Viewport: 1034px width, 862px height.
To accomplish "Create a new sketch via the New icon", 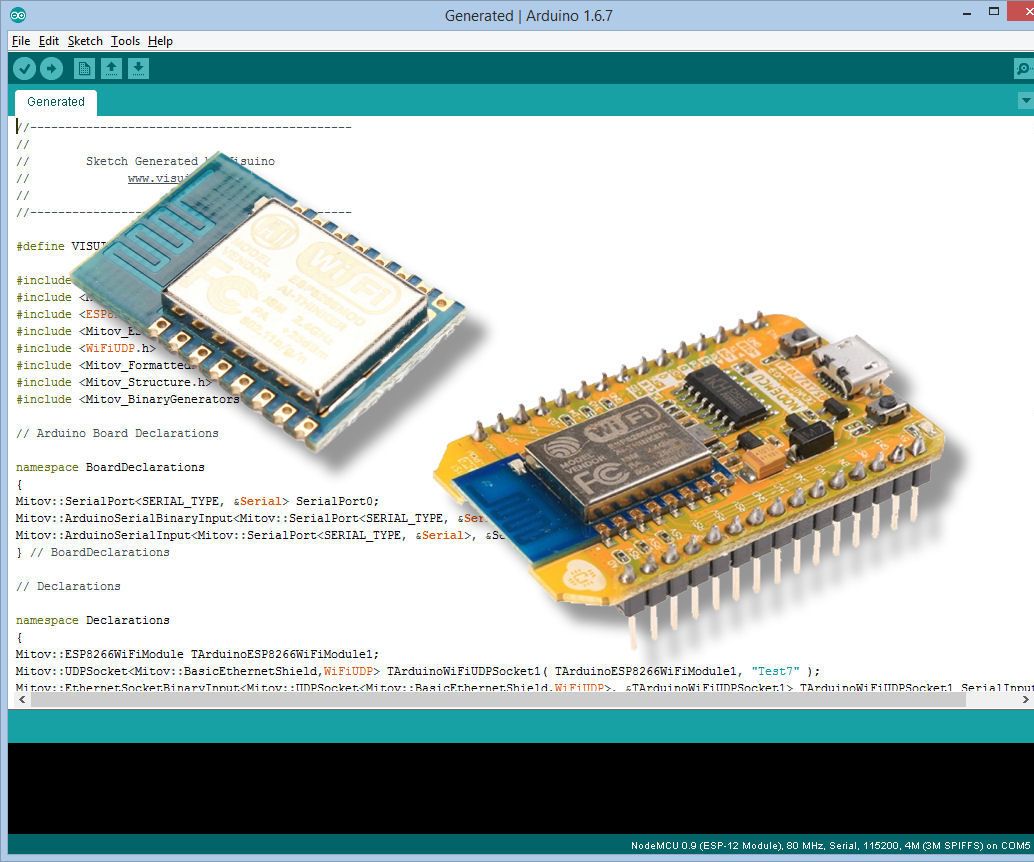I will pyautogui.click(x=84, y=68).
